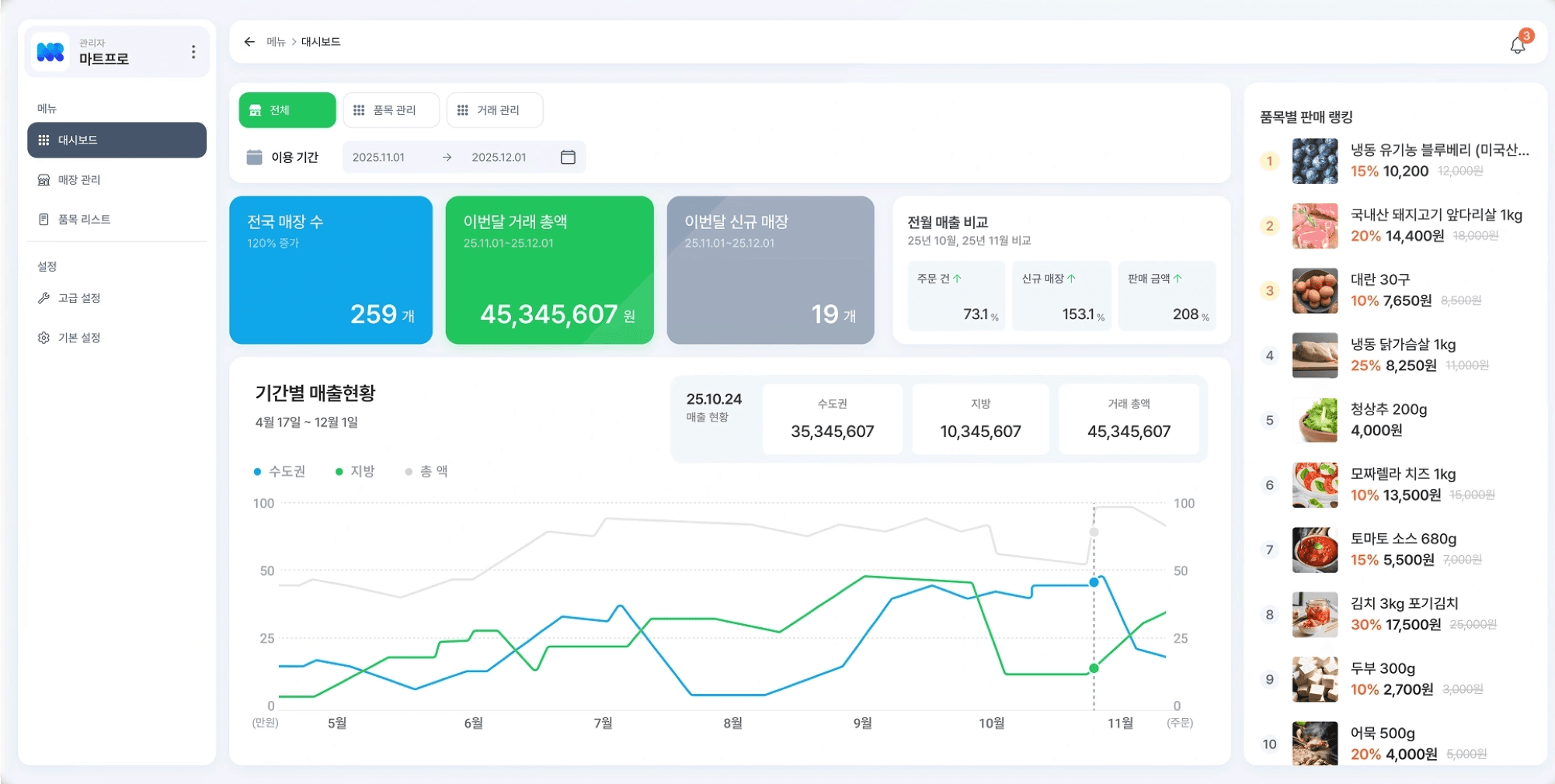Switch to the 품목 관리 tab
Image resolution: width=1555 pixels, height=784 pixels.
[391, 110]
